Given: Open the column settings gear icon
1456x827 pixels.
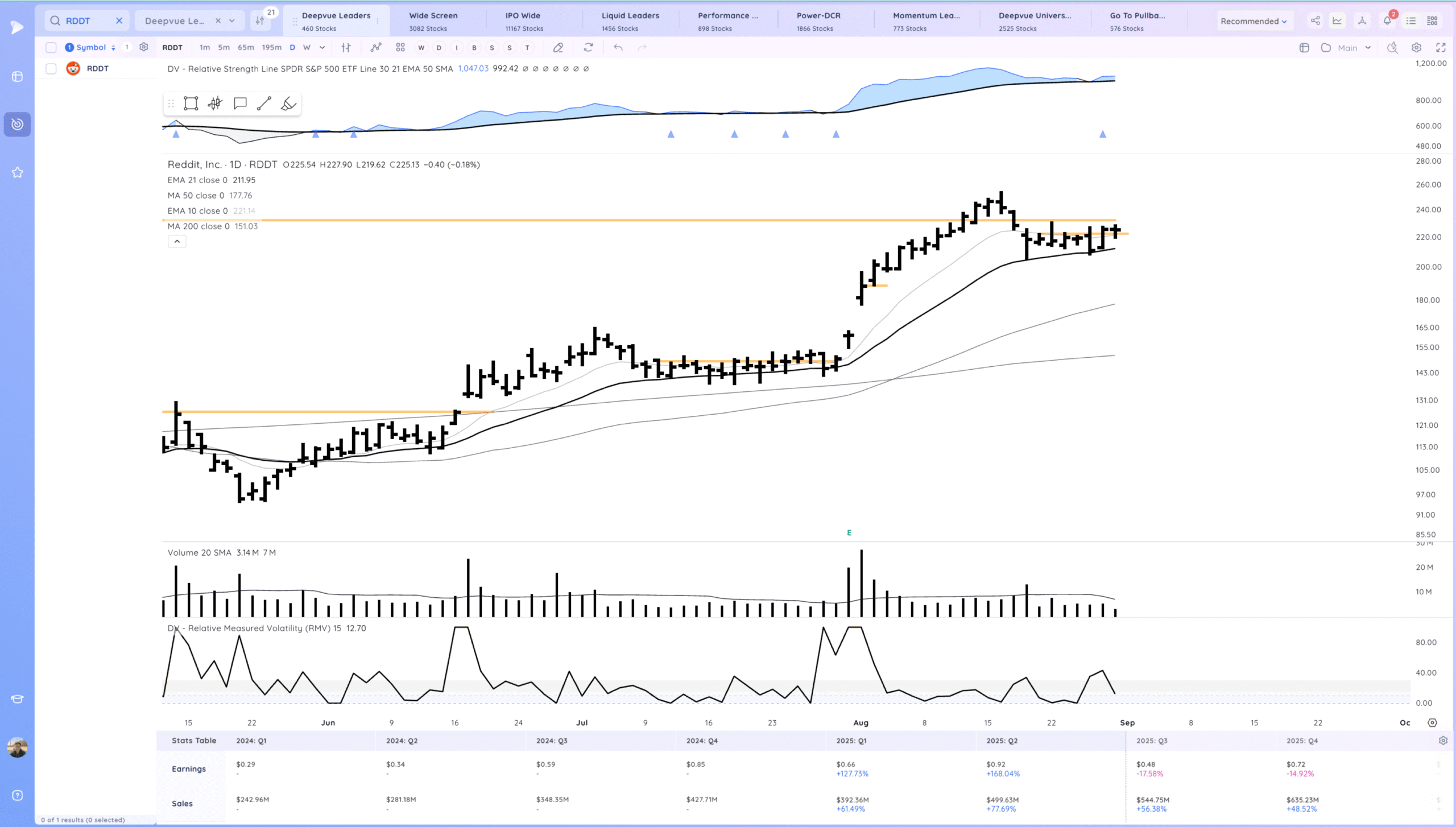Looking at the screenshot, I should point(144,47).
